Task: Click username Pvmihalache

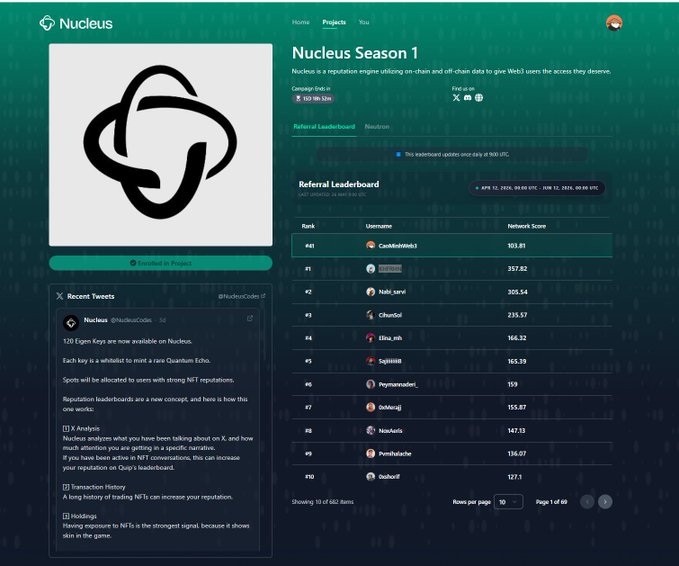Action: click(x=395, y=454)
